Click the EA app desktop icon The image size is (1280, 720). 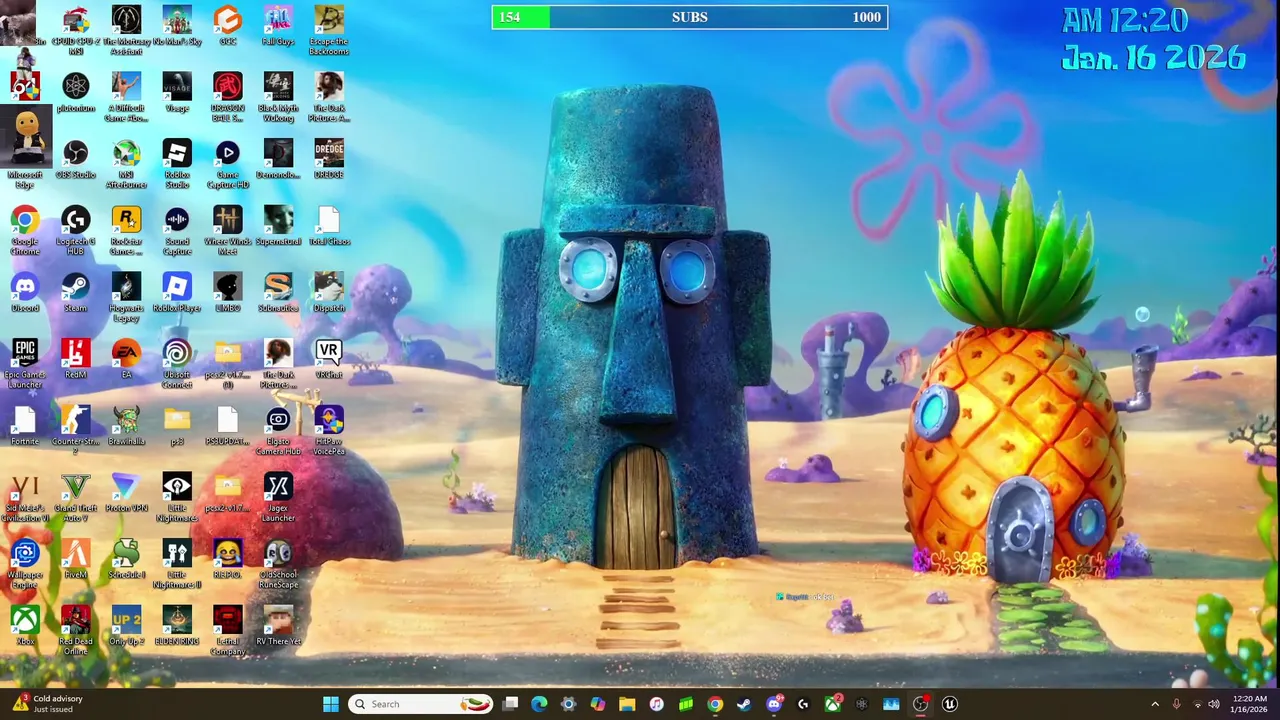(x=126, y=360)
